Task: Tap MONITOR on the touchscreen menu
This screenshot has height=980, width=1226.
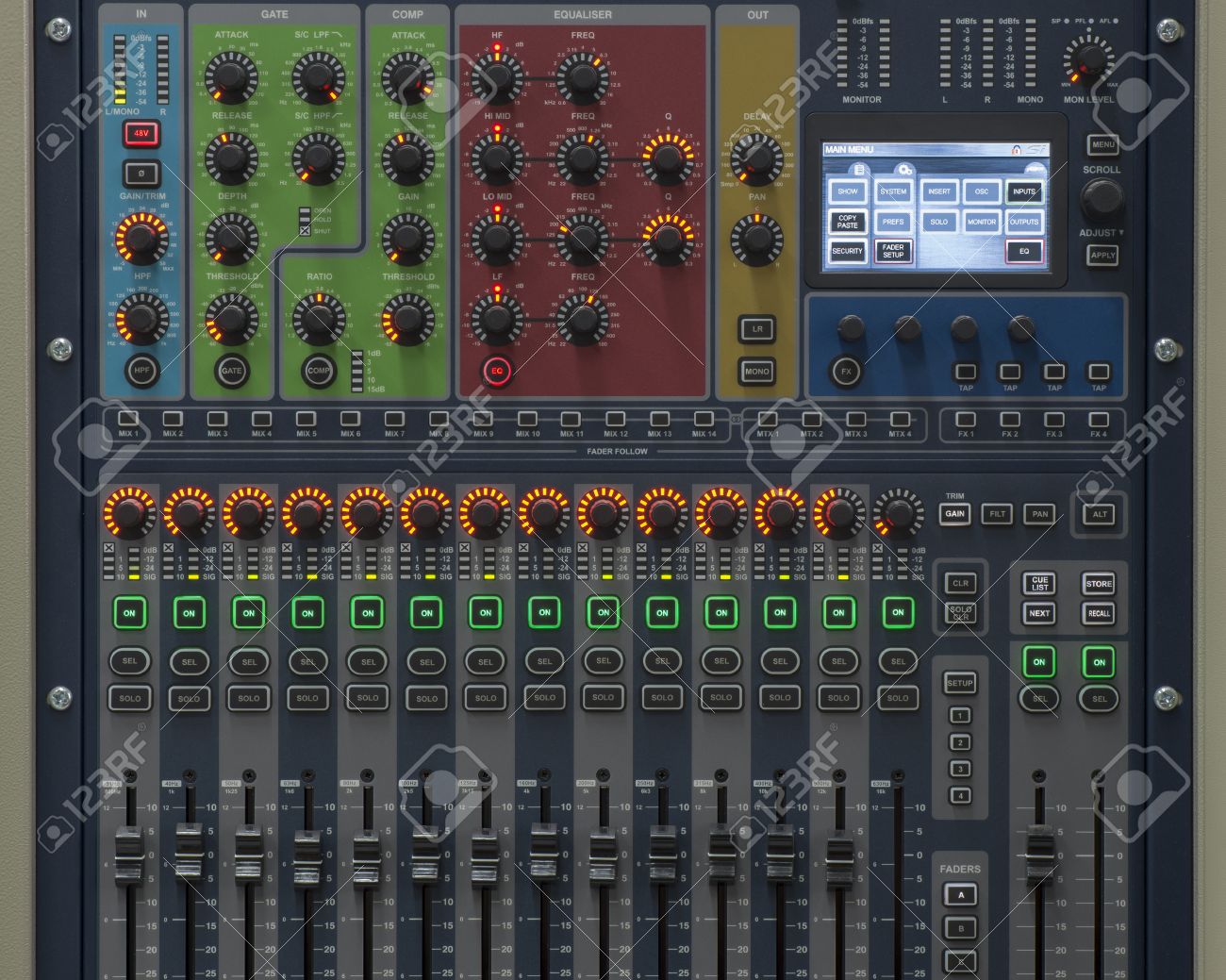Action: coord(982,222)
